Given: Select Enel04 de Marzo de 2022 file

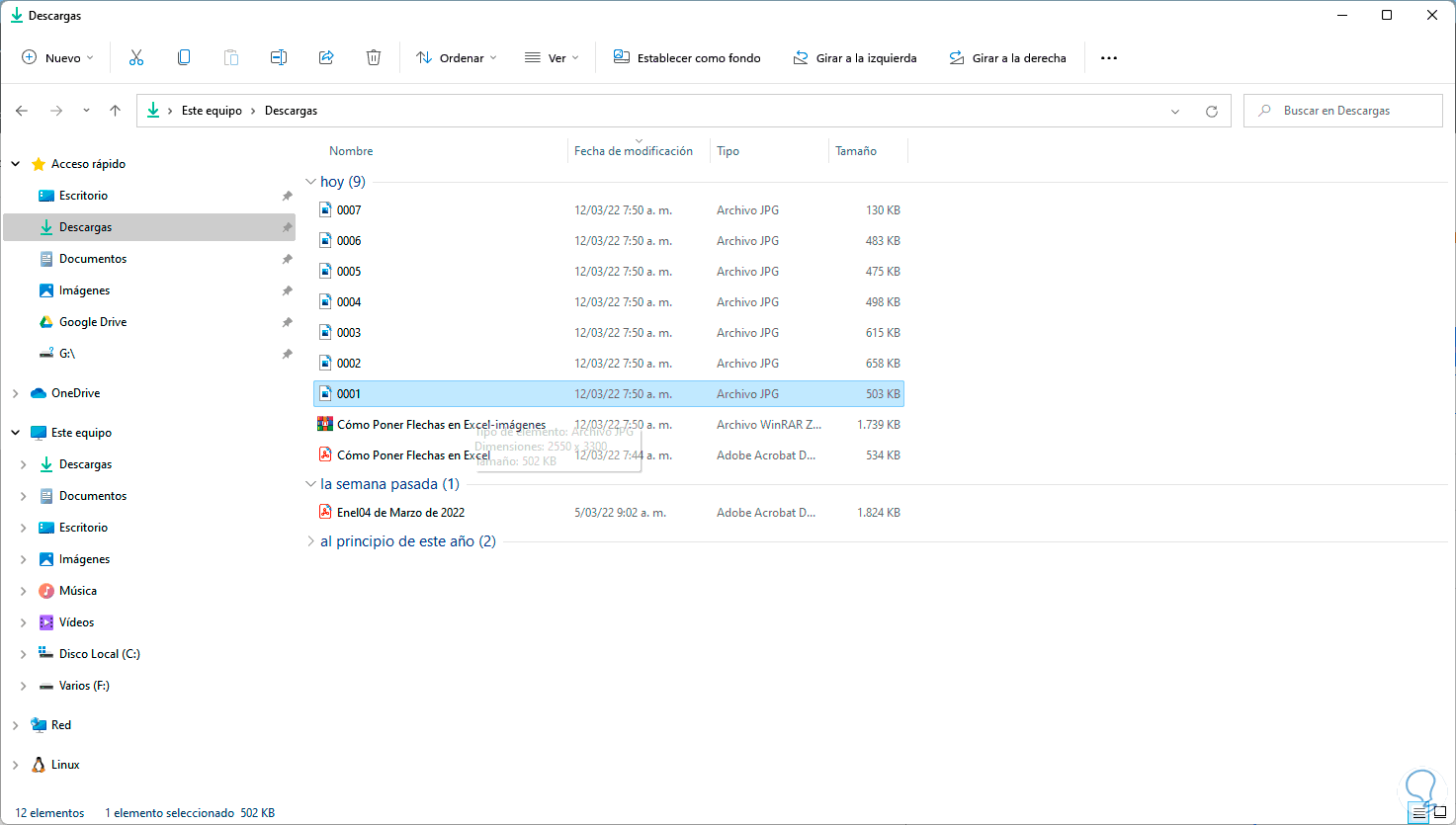Looking at the screenshot, I should 609,512.
